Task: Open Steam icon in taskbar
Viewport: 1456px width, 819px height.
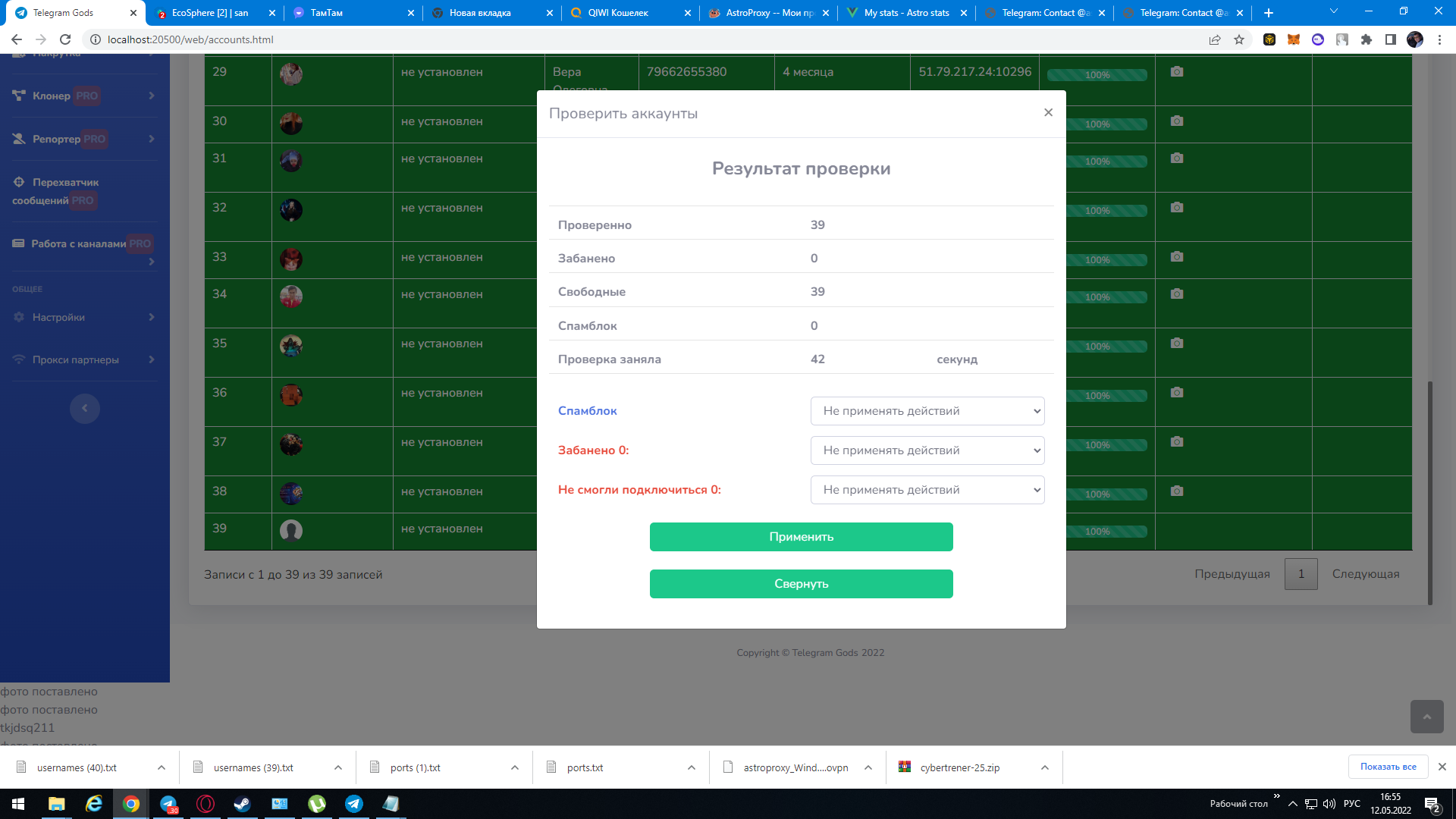Action: pos(243,804)
